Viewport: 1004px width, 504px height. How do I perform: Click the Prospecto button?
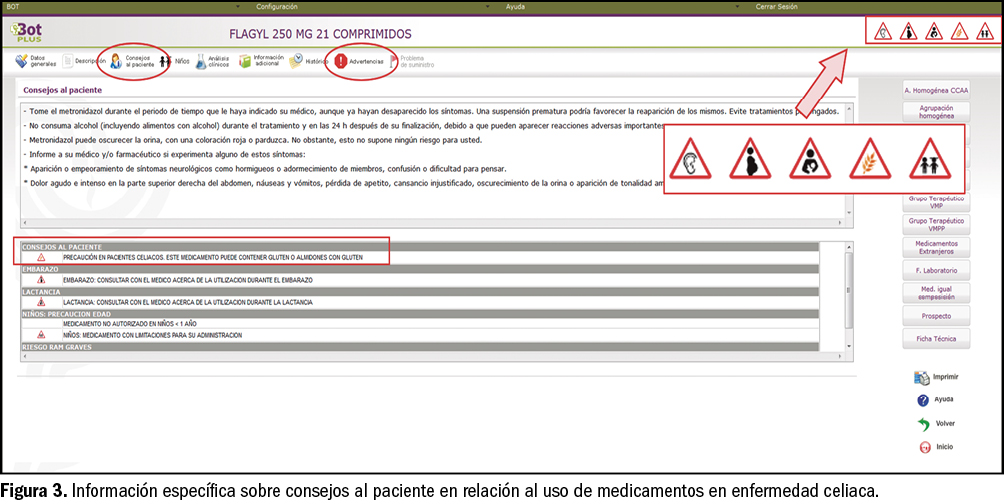click(x=935, y=316)
